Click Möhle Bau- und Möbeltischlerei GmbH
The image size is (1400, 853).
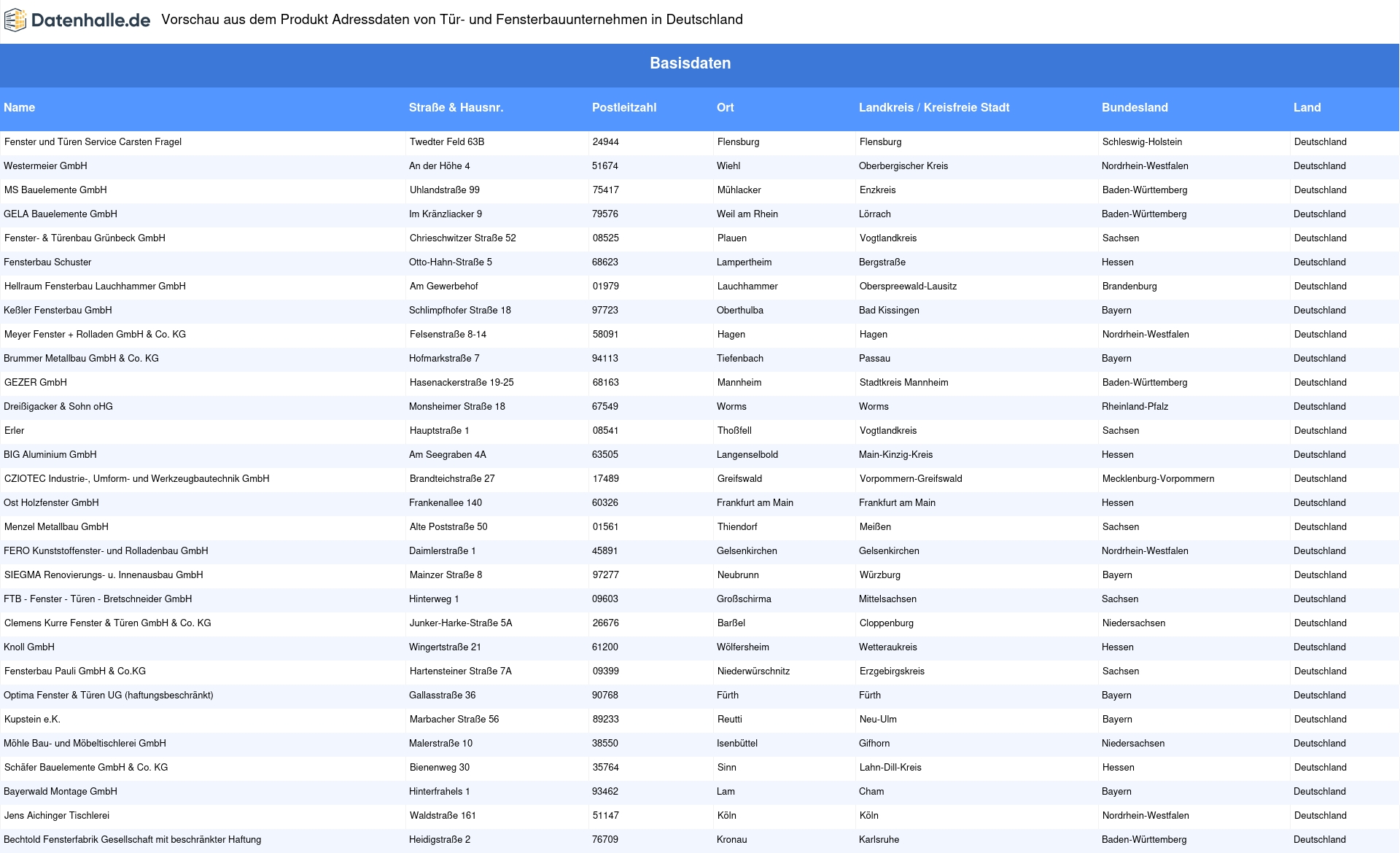point(85,743)
